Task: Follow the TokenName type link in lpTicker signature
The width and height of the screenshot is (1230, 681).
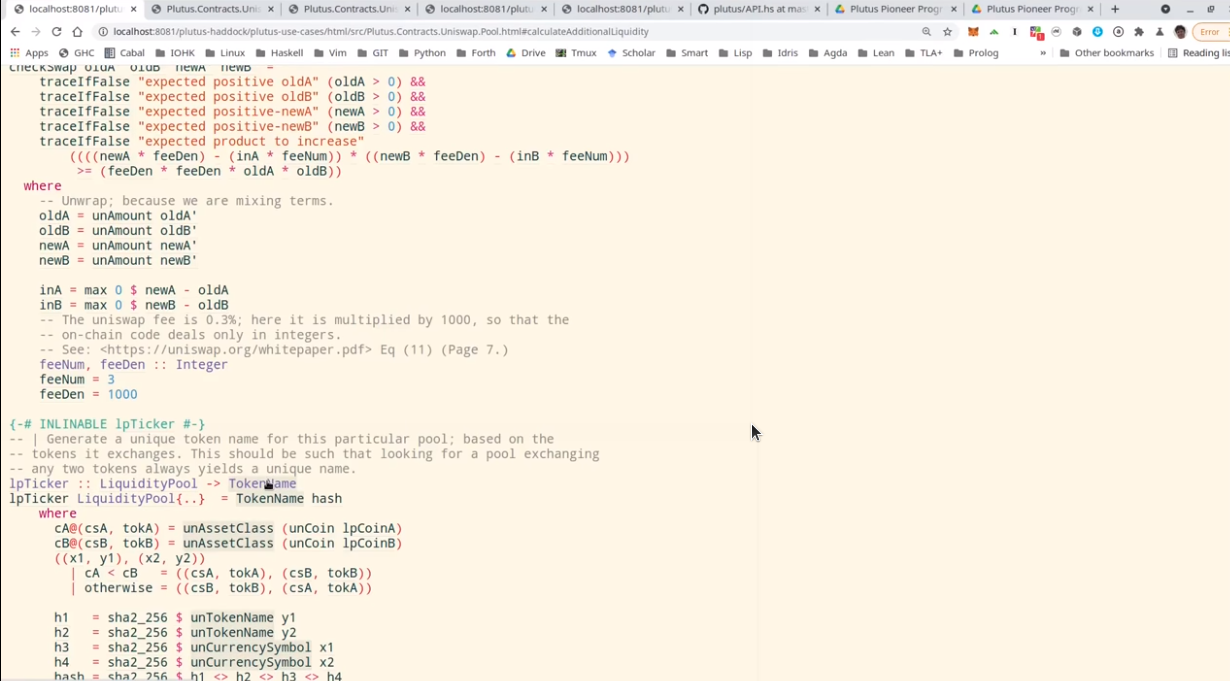Action: (x=262, y=484)
